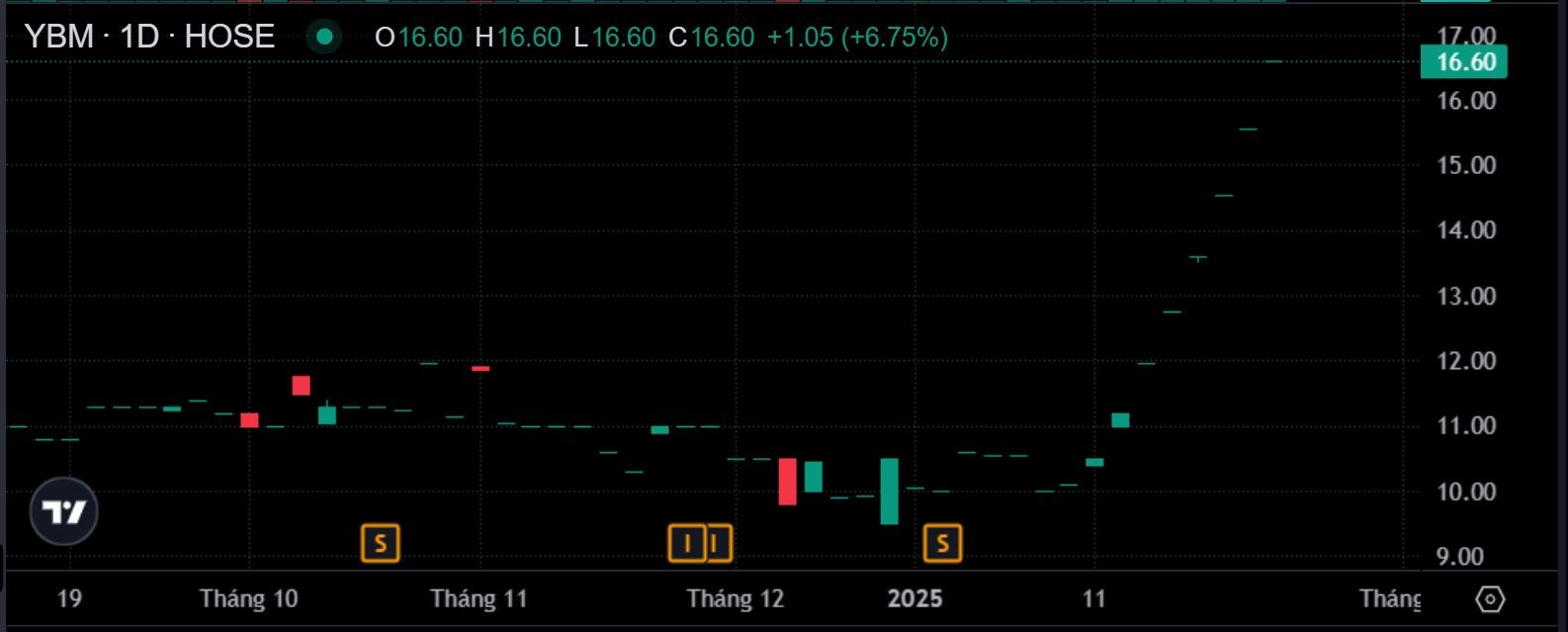Click the large red candle after Tháng 12
1568x632 pixels.
[x=787, y=482]
